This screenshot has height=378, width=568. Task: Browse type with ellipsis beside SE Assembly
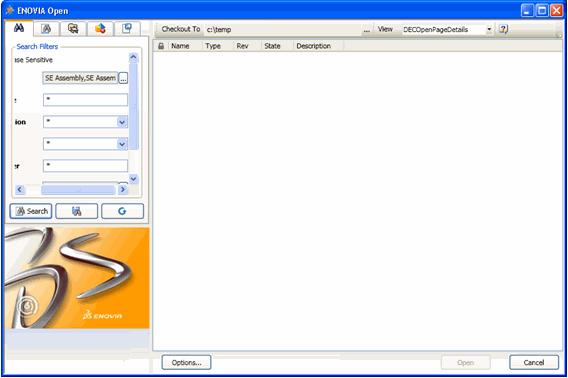tap(123, 78)
